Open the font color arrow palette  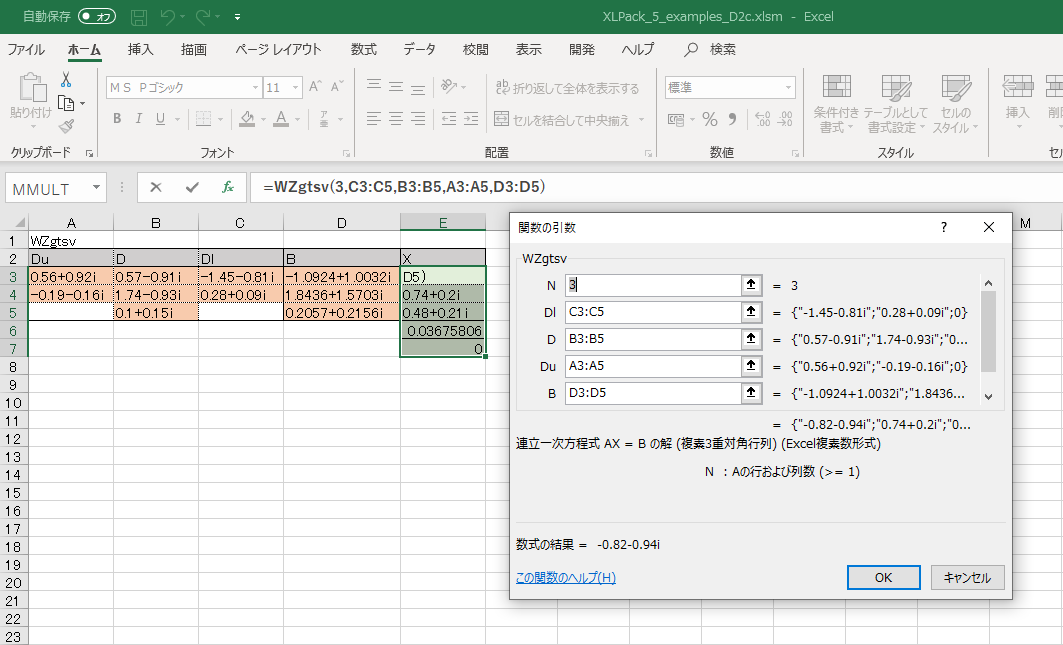(298, 119)
